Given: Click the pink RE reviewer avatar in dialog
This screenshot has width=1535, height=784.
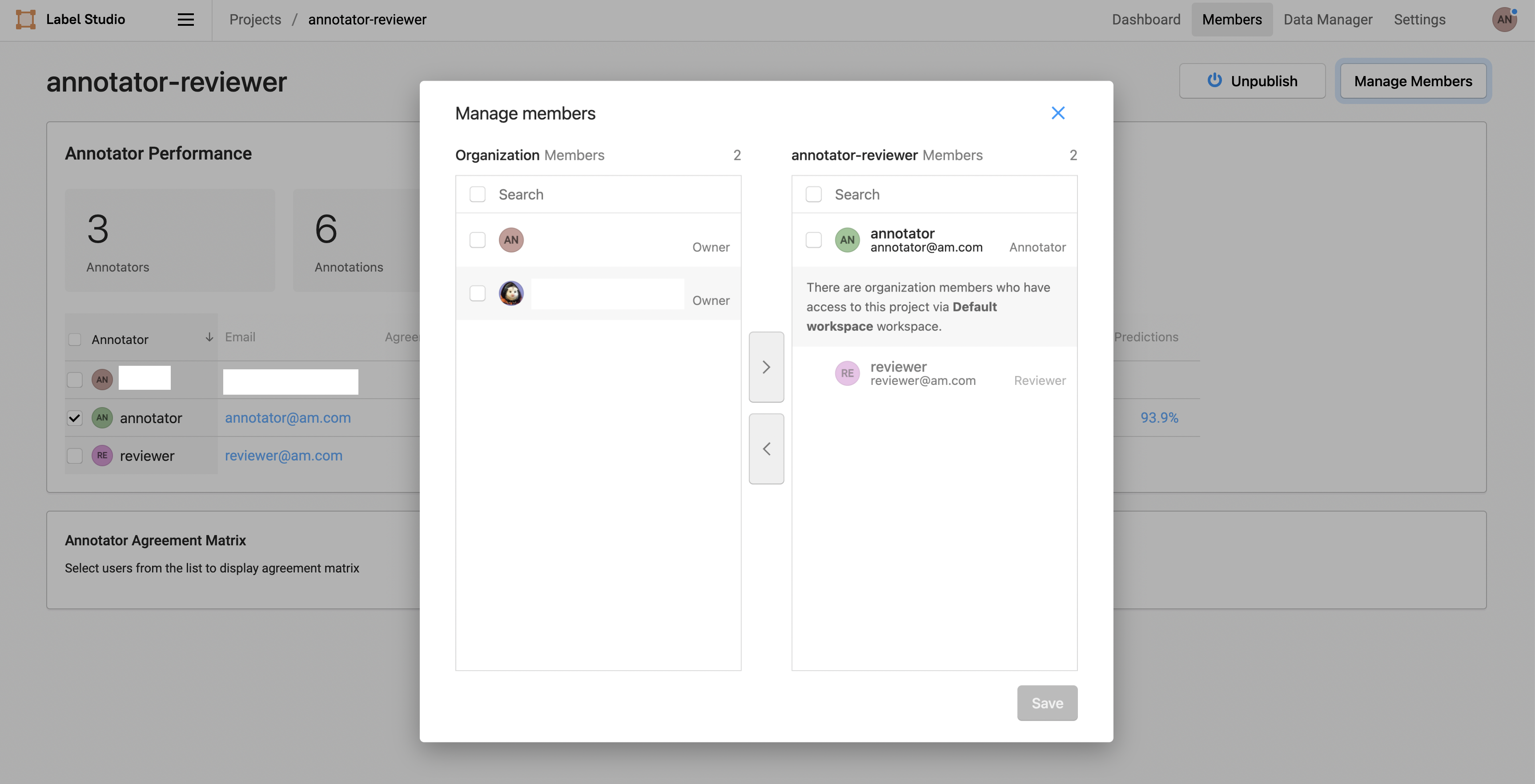Looking at the screenshot, I should tap(847, 373).
